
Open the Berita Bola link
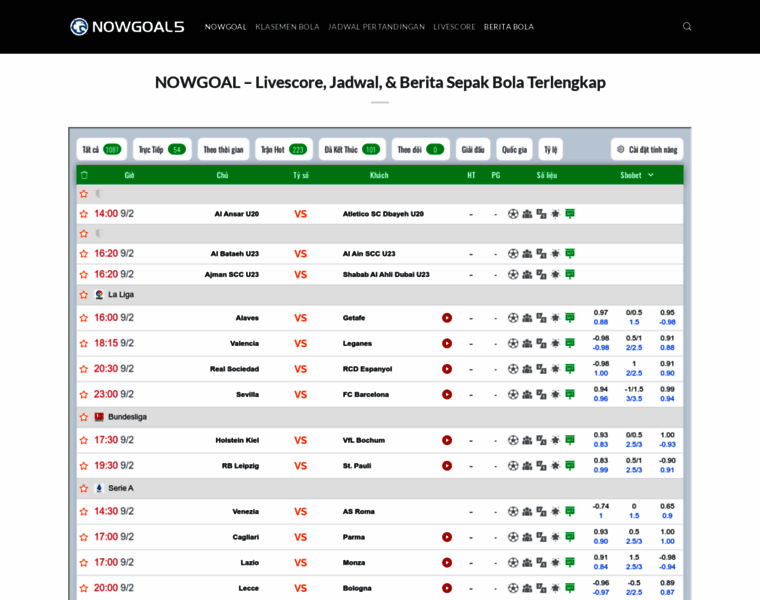tap(509, 27)
